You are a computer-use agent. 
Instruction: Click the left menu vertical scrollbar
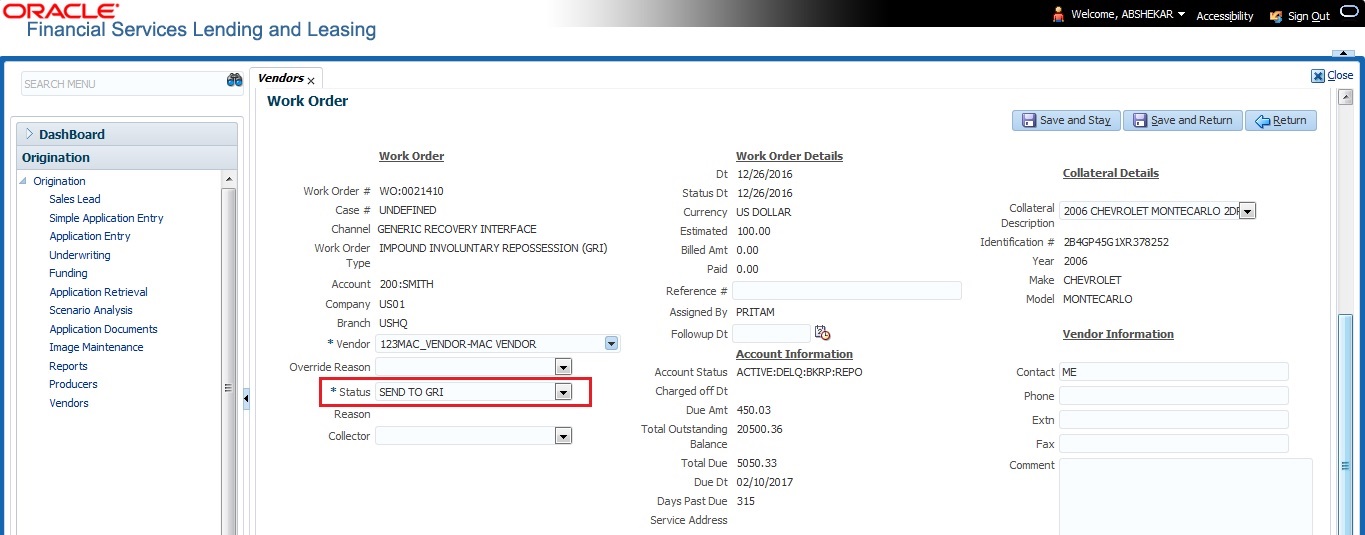[x=229, y=360]
